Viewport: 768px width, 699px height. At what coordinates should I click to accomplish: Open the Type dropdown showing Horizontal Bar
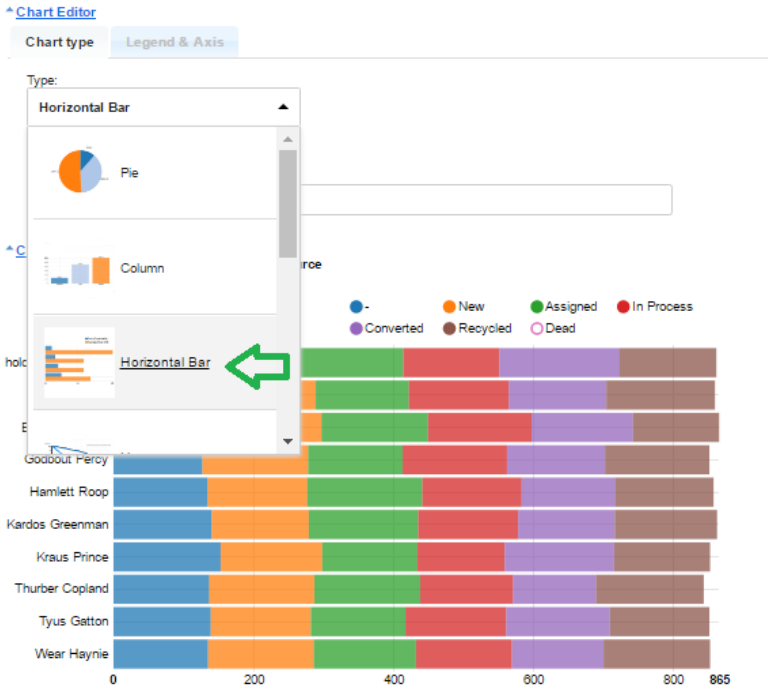(164, 107)
